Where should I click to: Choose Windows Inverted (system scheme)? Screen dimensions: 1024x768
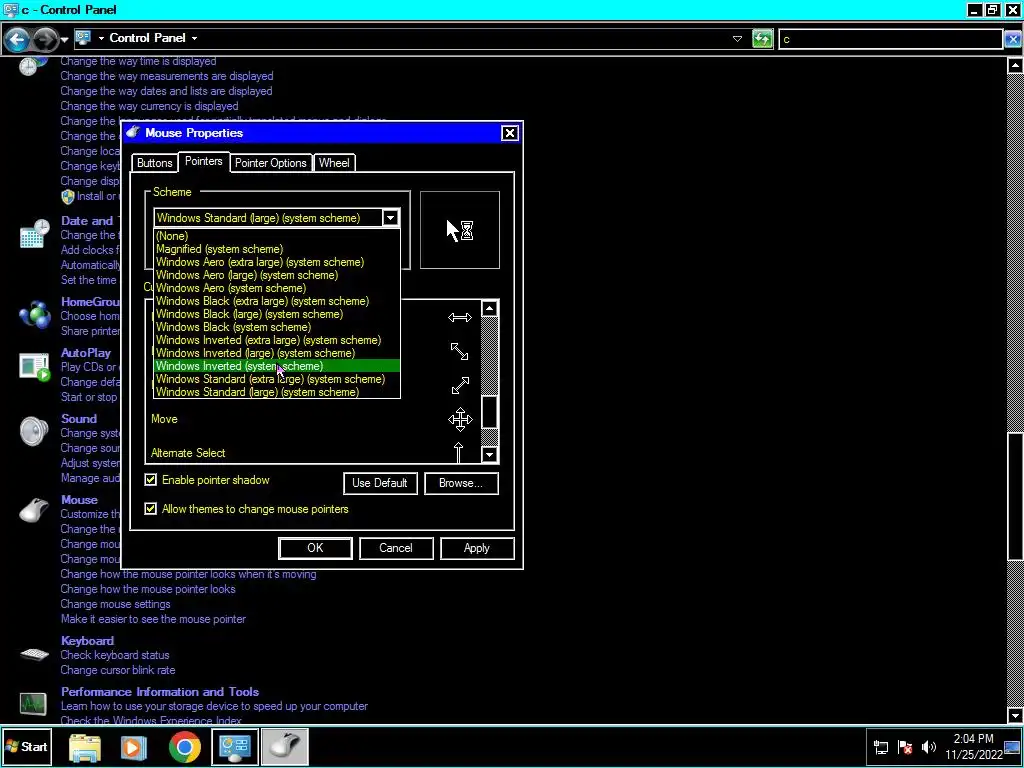click(277, 366)
